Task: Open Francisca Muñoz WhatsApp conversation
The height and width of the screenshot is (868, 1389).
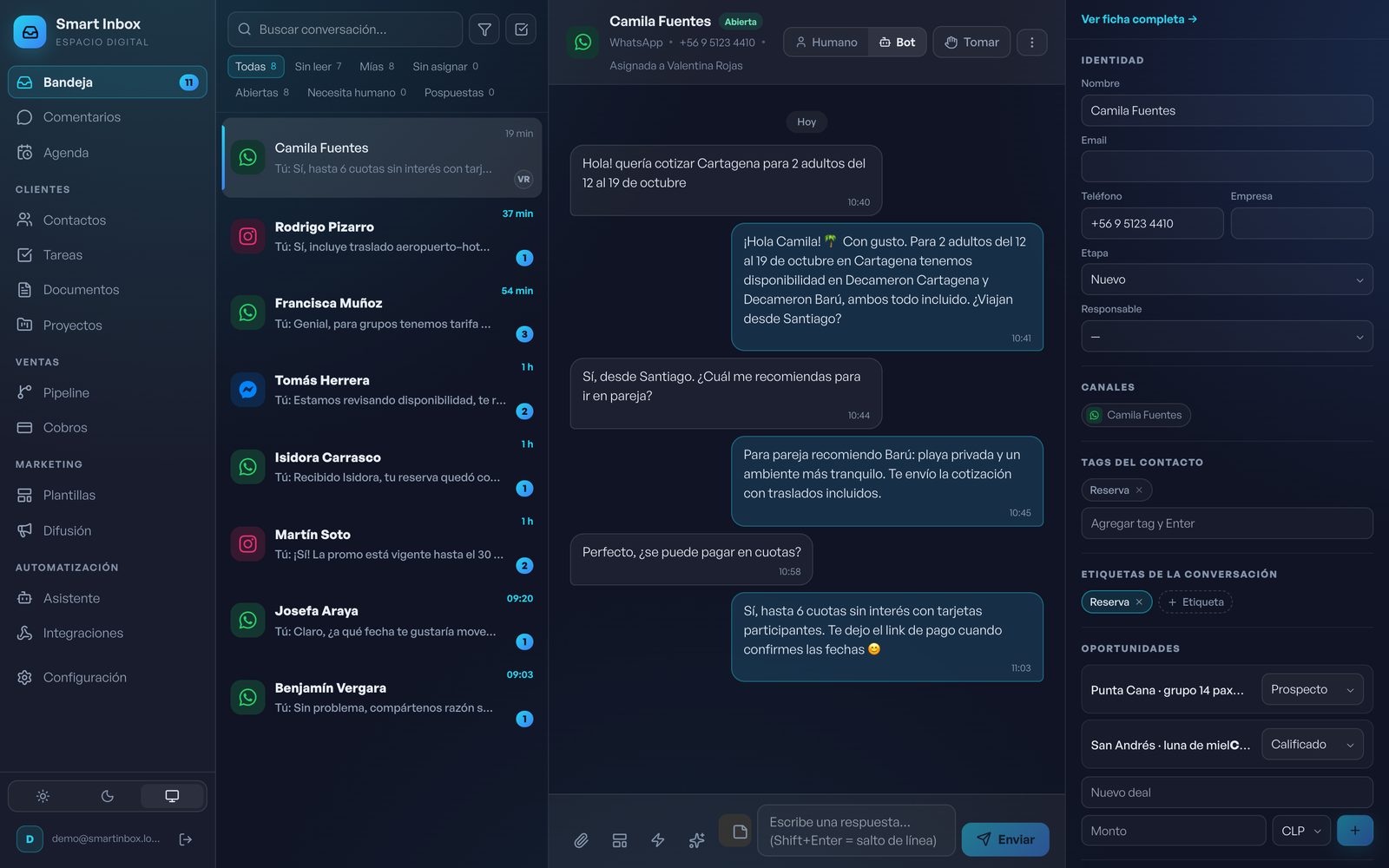Action: click(x=382, y=312)
